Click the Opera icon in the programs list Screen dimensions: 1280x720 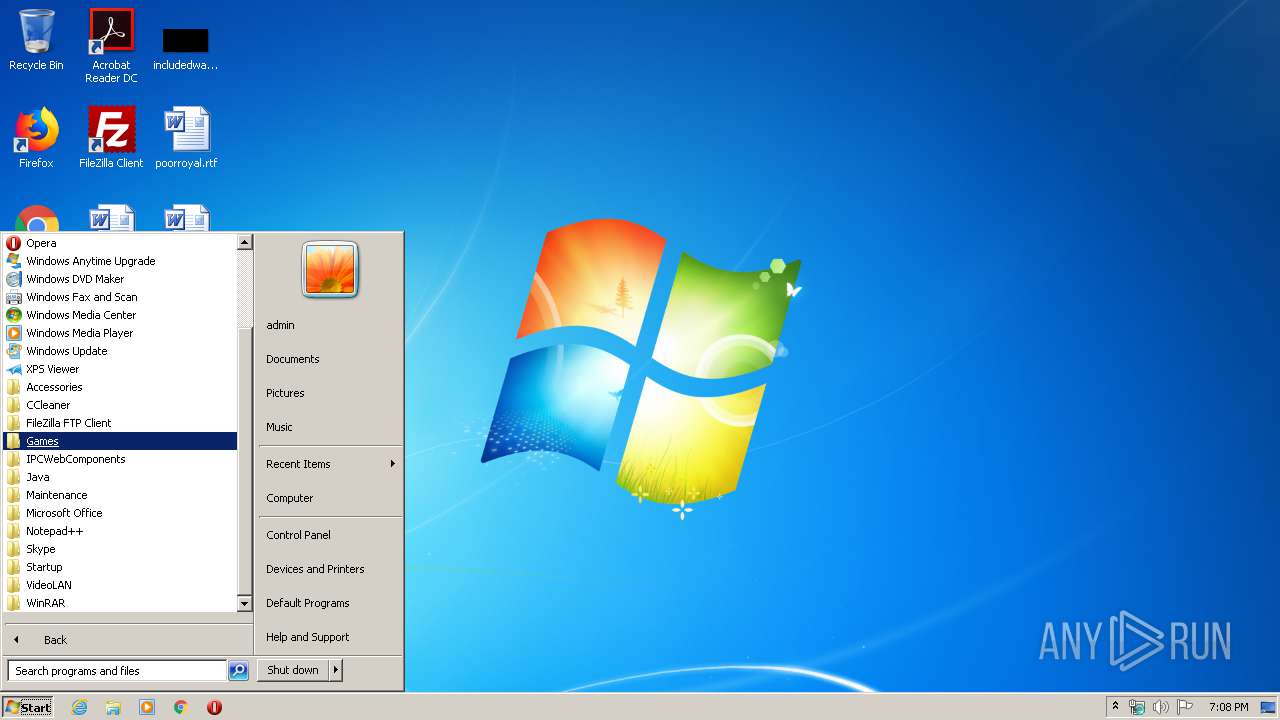14,243
